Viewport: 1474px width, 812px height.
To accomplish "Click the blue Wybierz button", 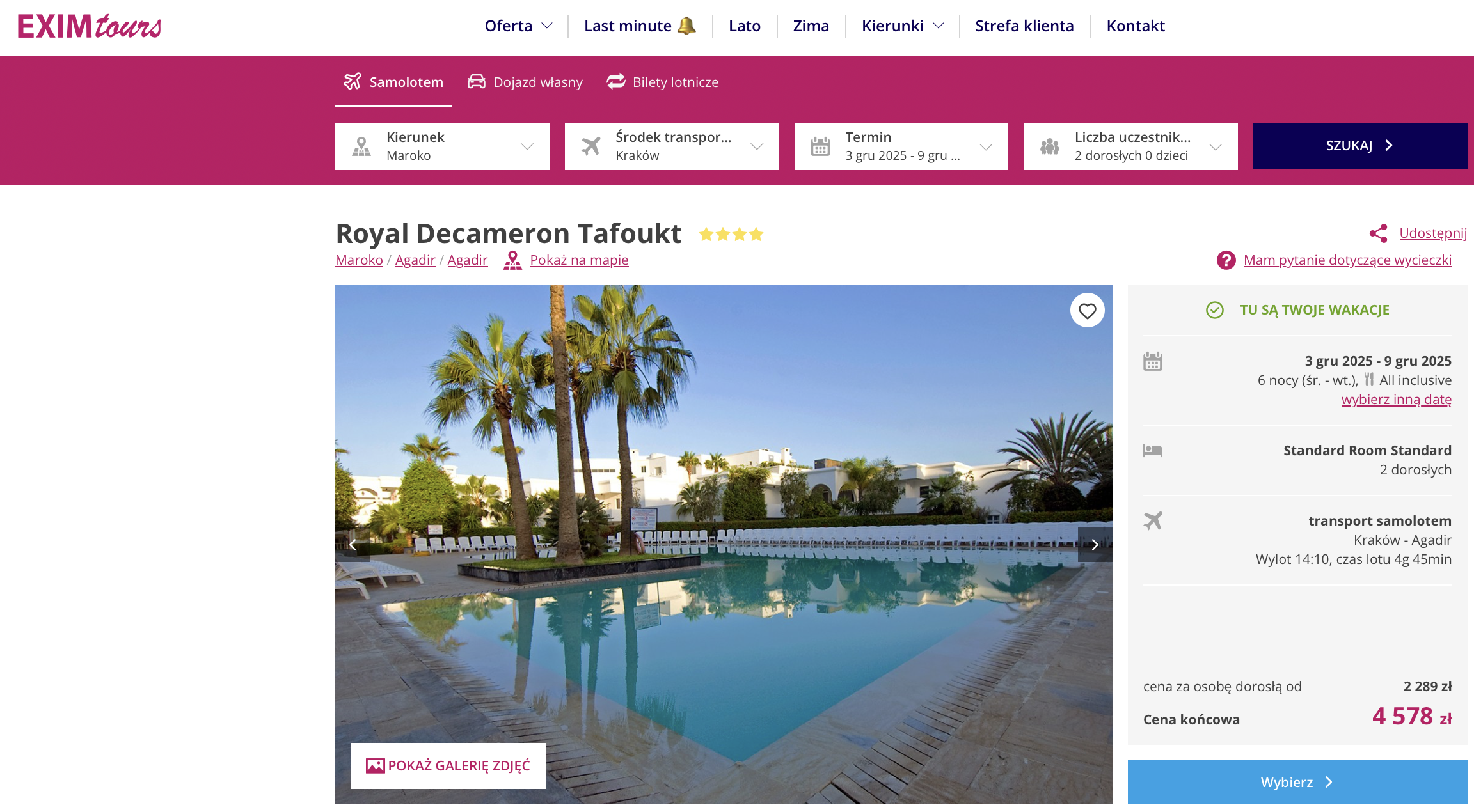I will 1297,782.
